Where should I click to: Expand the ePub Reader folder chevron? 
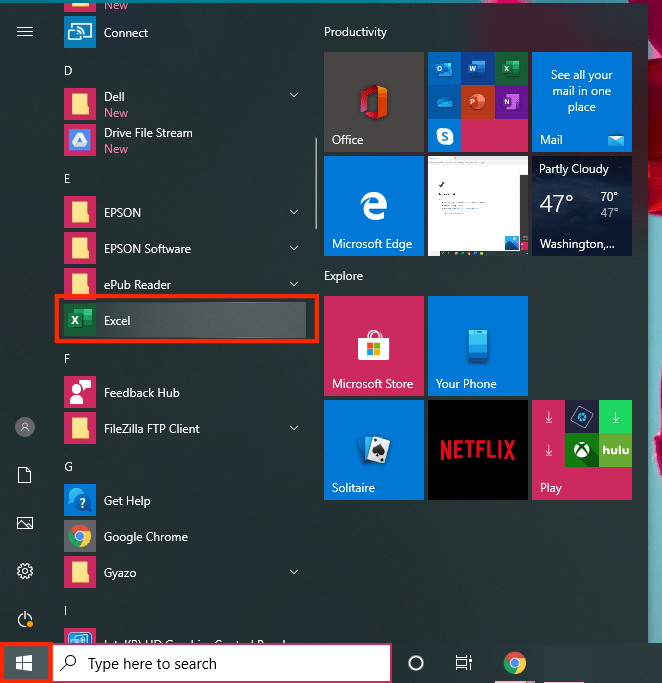pyautogui.click(x=294, y=284)
